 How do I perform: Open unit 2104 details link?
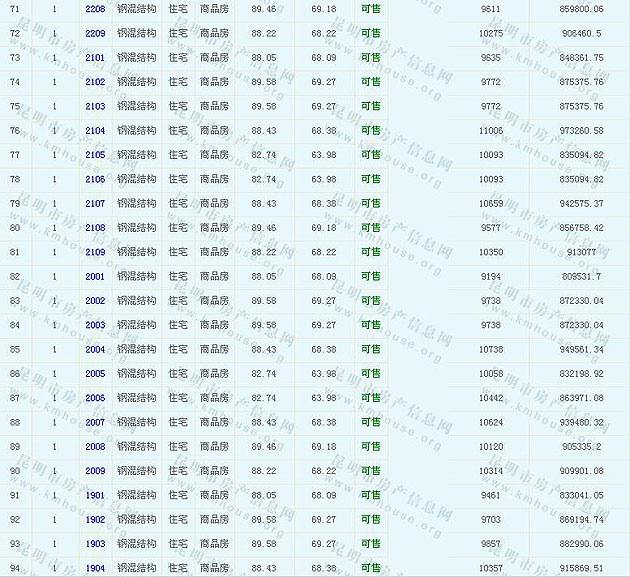click(x=95, y=131)
